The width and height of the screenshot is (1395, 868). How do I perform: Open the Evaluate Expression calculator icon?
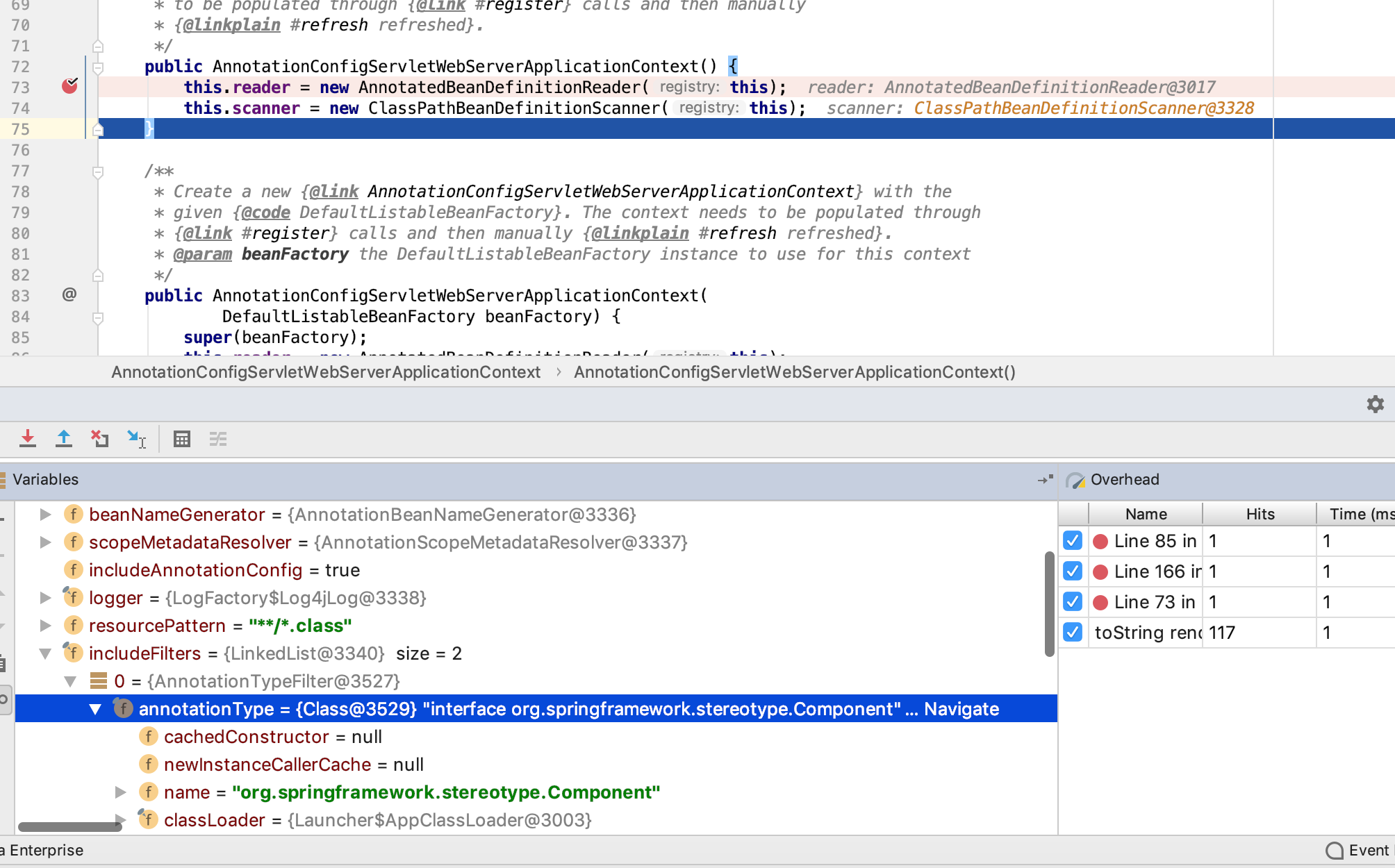[182, 439]
